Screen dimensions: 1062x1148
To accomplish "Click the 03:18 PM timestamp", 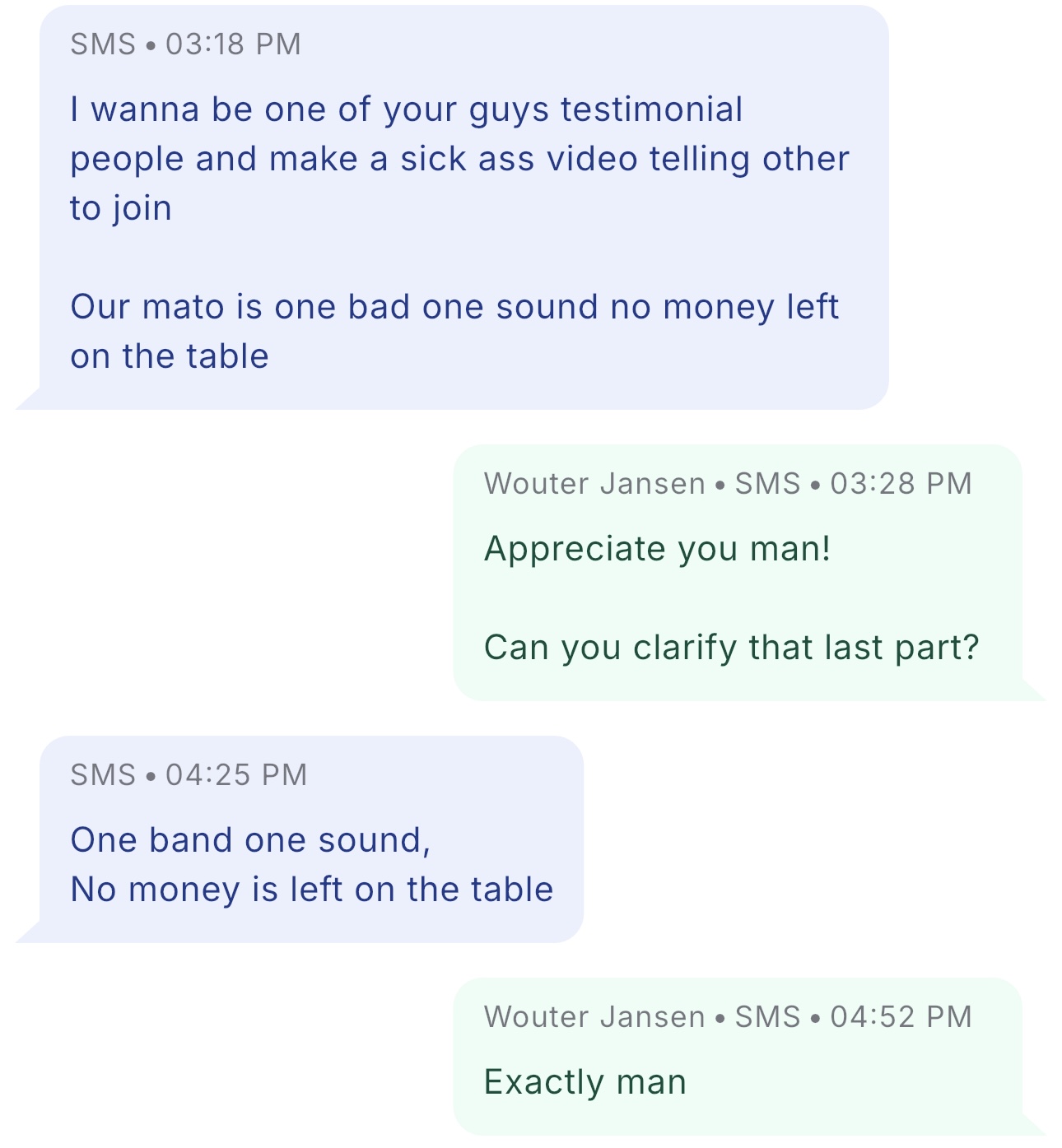I will point(233,44).
